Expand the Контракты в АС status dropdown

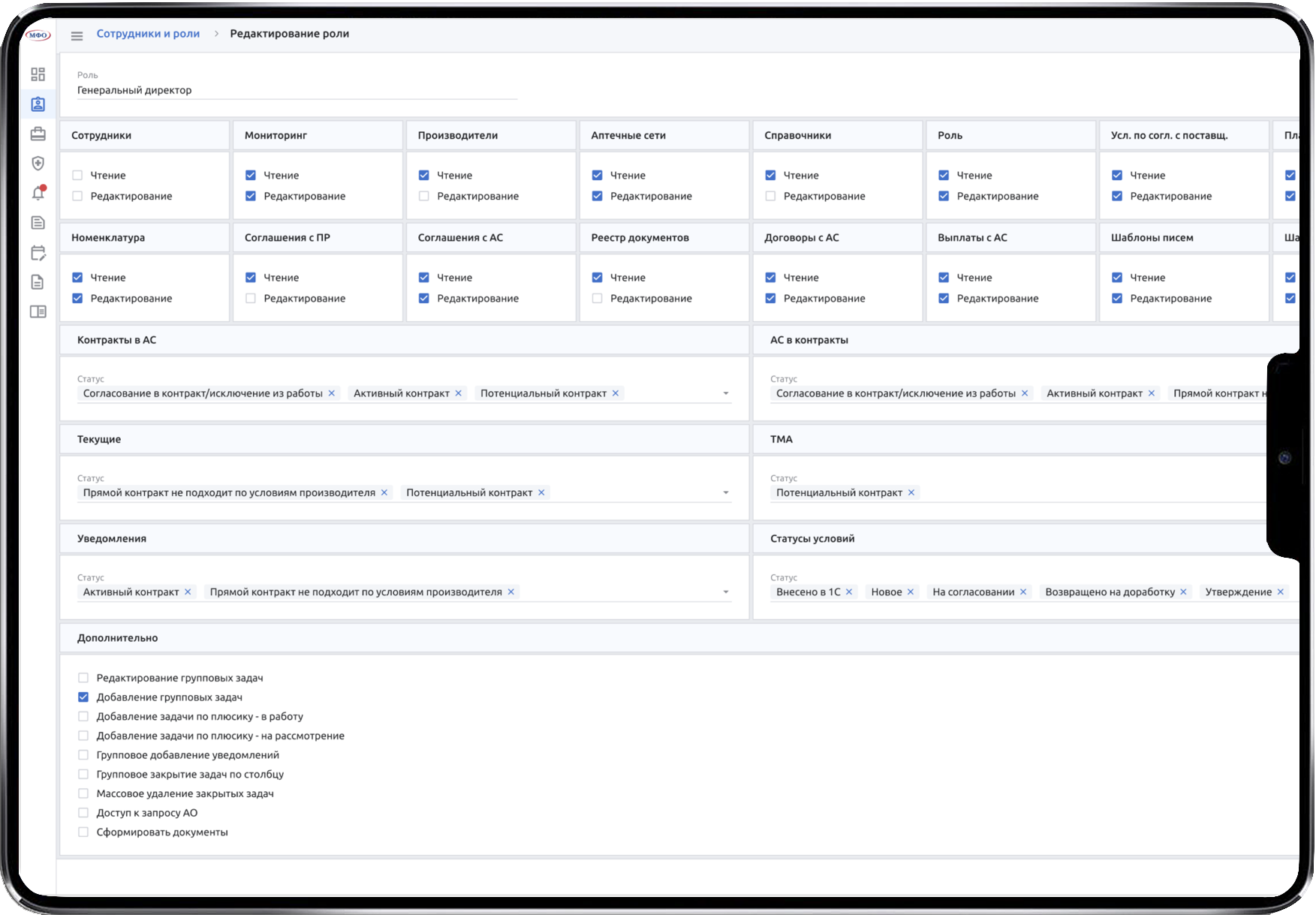click(x=725, y=393)
